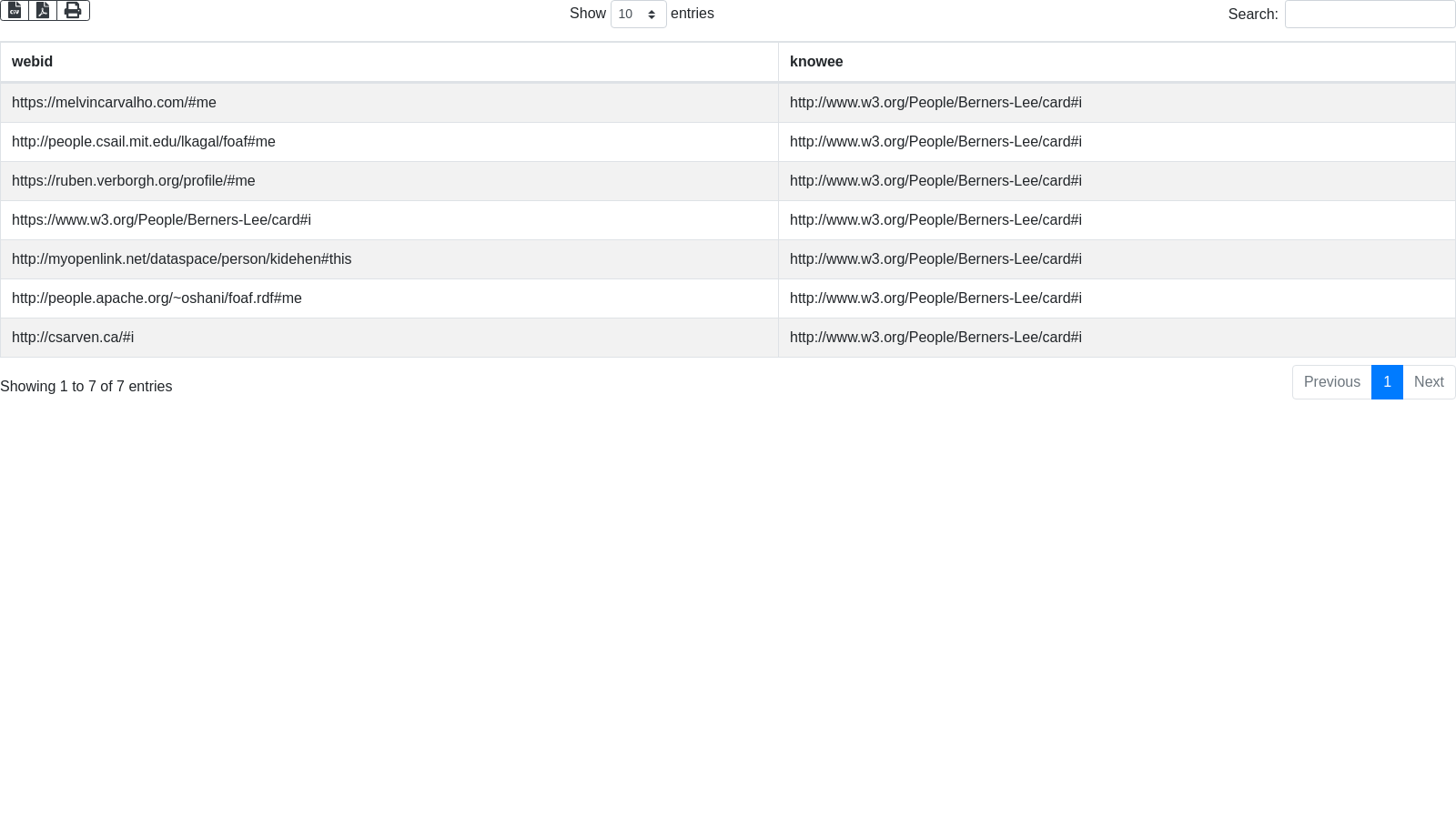Open the Show entries count dropdown

pos(638,15)
